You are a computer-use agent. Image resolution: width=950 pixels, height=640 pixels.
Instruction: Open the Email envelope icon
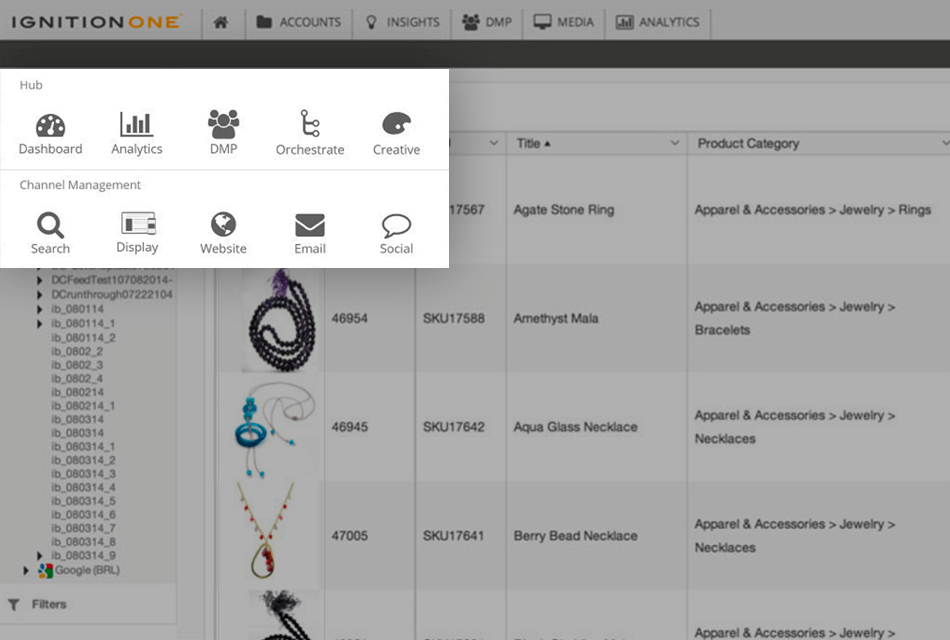[310, 234]
